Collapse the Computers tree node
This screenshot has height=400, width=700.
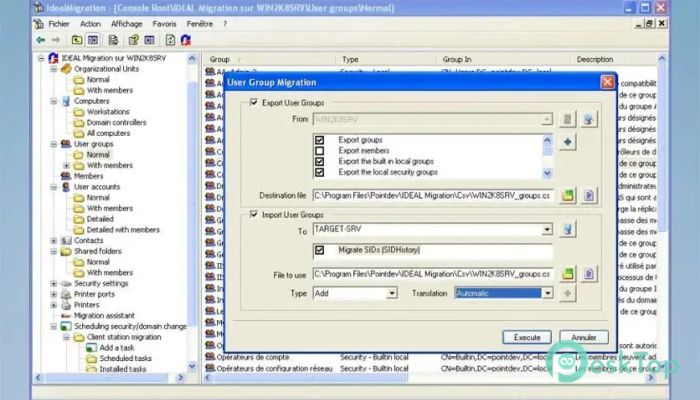coord(54,101)
